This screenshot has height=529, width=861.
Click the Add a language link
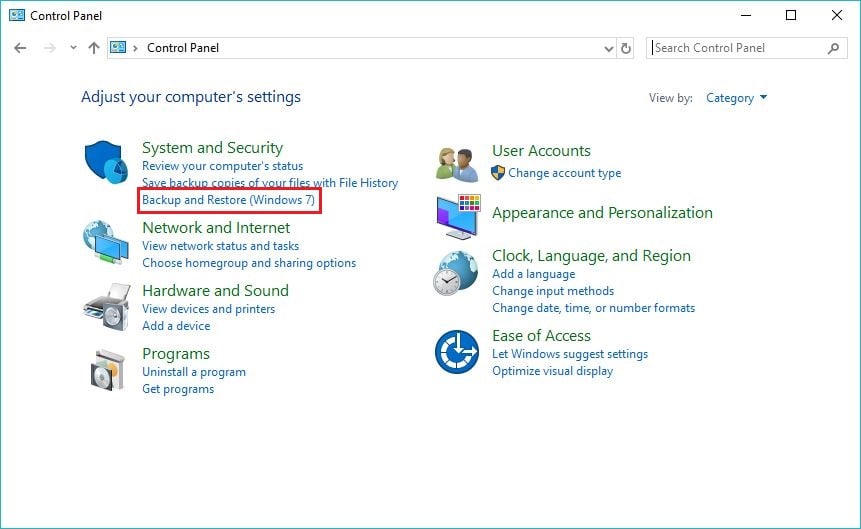tap(534, 274)
